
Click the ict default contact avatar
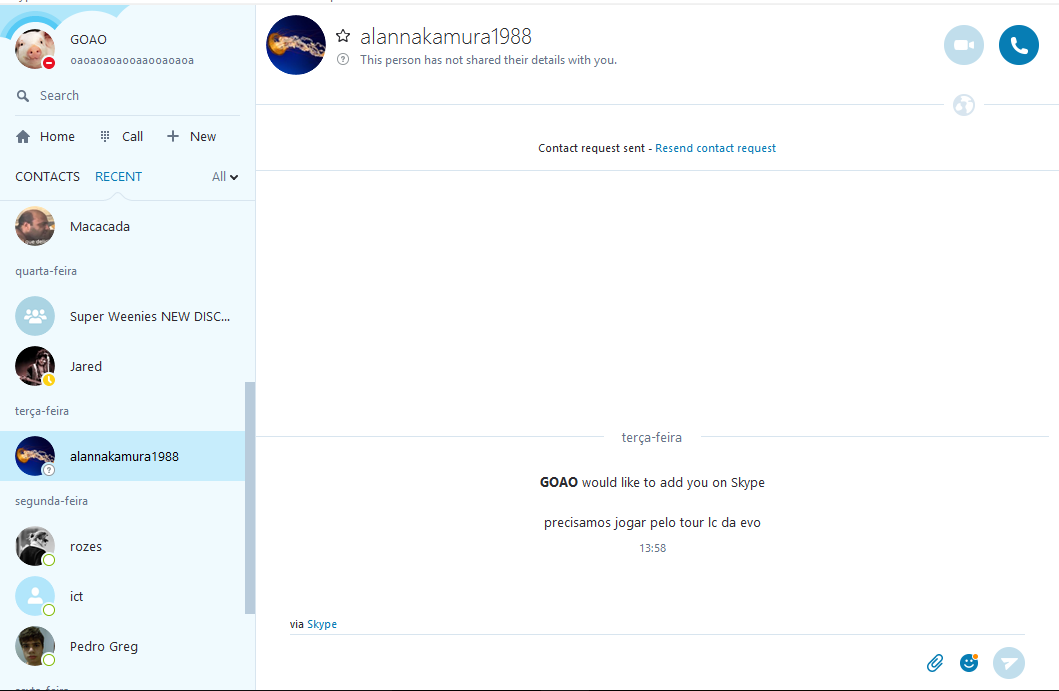click(x=34, y=596)
